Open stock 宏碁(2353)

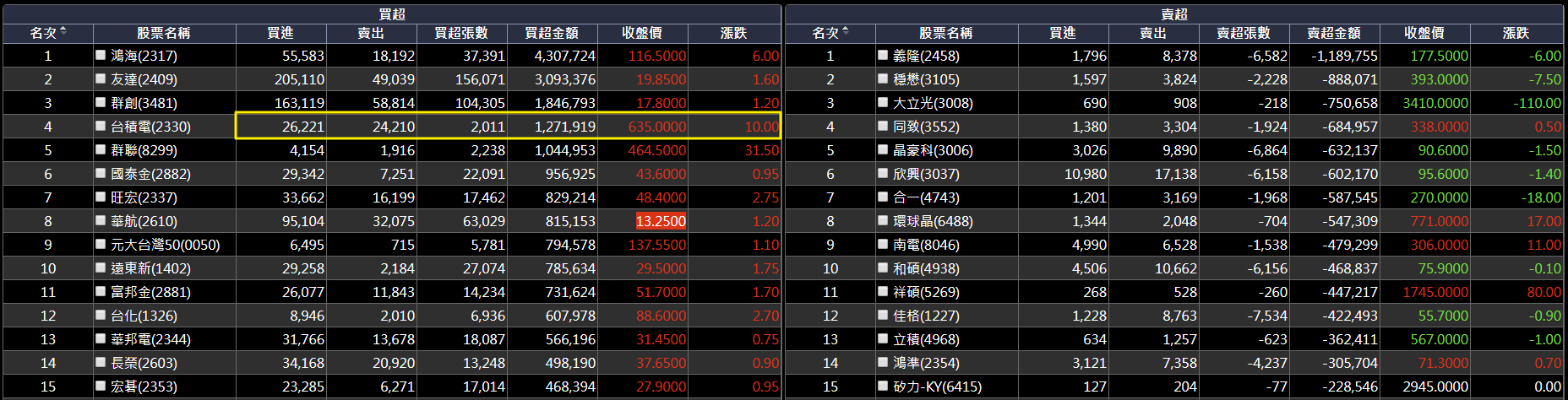click(144, 386)
